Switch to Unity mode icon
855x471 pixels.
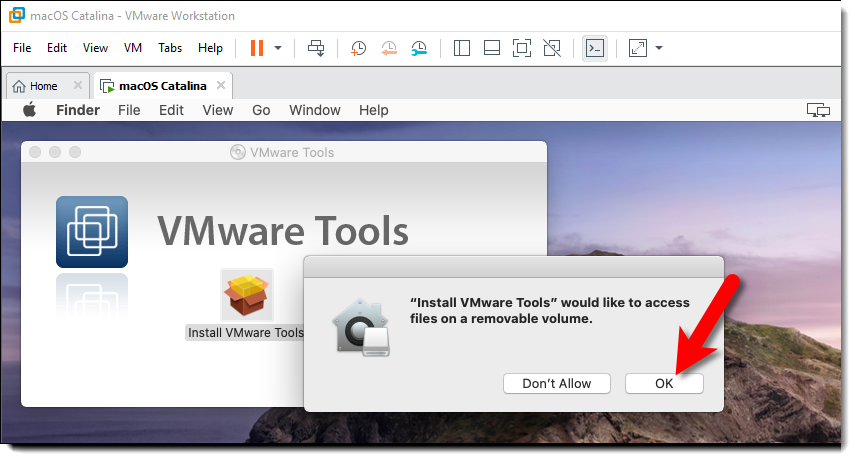552,48
